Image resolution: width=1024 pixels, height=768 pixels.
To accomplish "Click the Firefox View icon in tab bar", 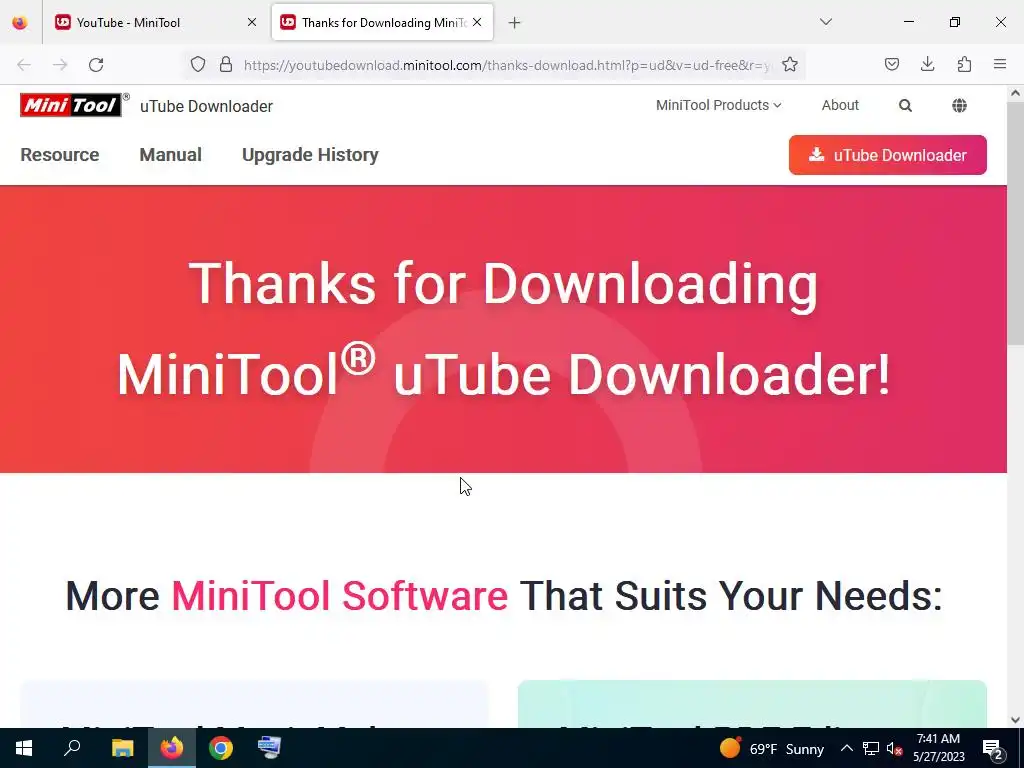I will click(x=20, y=22).
